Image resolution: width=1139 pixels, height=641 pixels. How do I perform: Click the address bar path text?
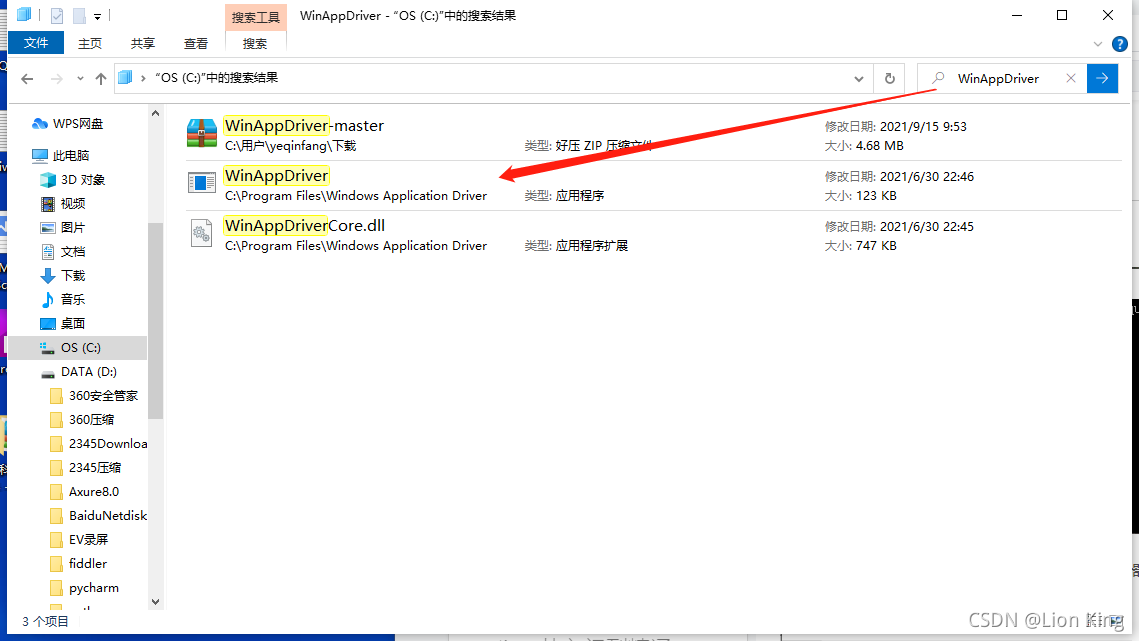click(x=216, y=78)
